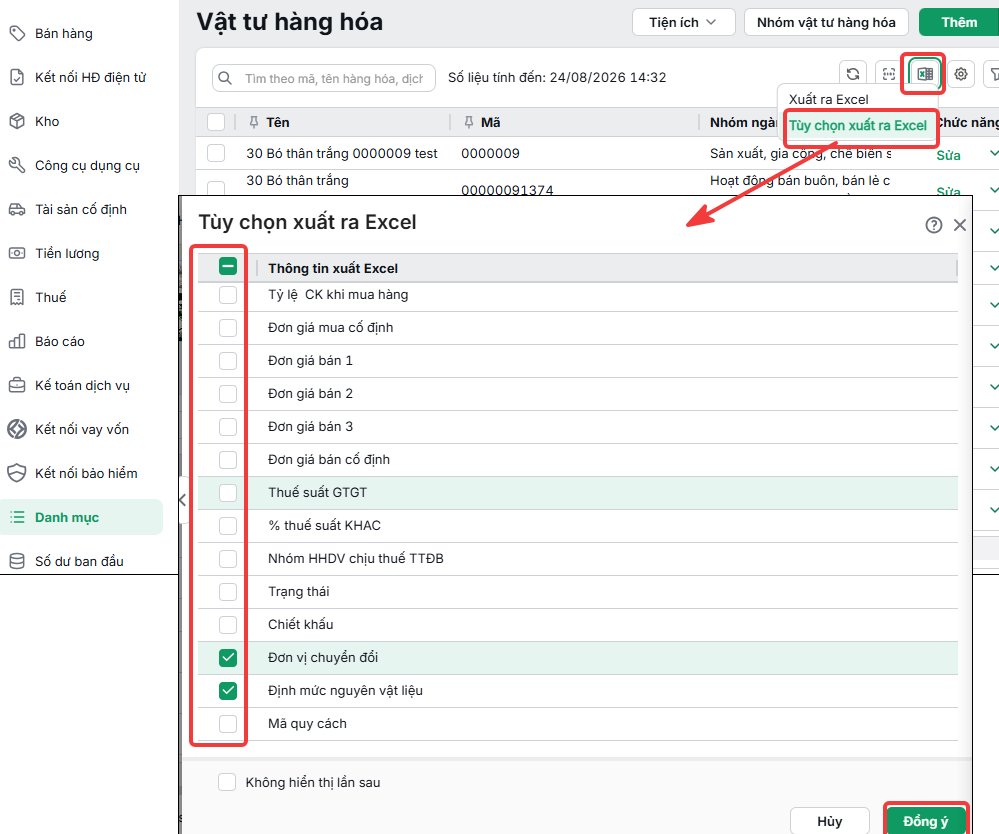Viewport: 999px width, 834px height.
Task: Expand the Tiện ích dropdown
Action: [683, 22]
